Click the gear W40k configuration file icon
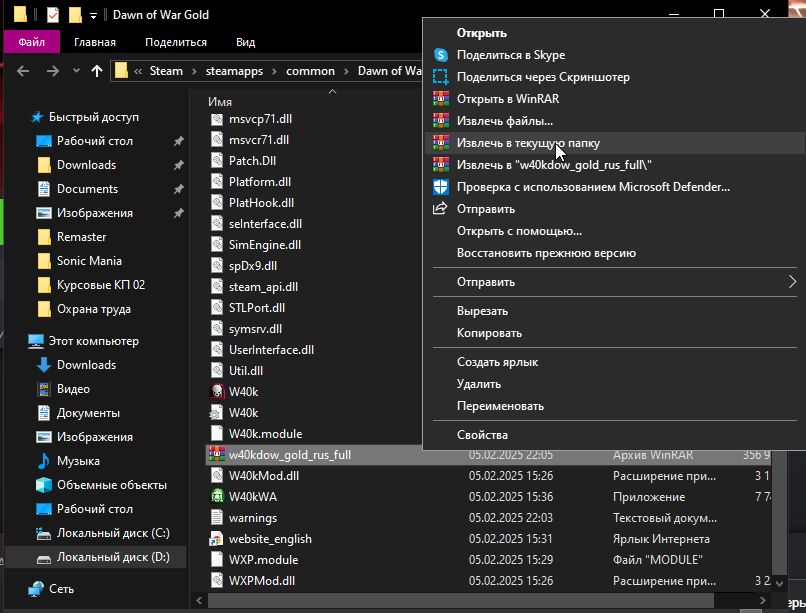 (217, 413)
